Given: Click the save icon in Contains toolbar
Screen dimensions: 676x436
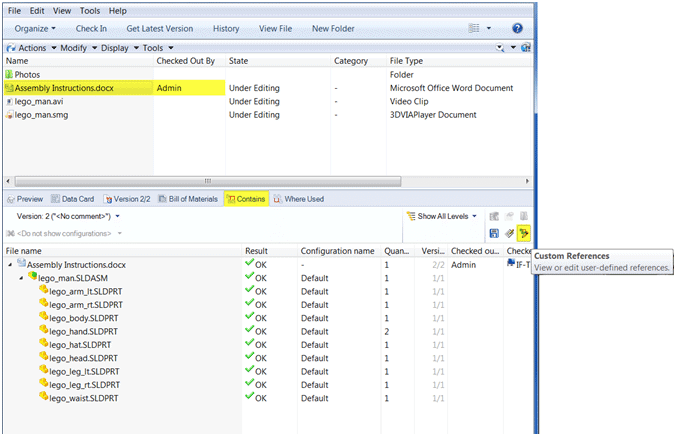Looking at the screenshot, I should point(494,233).
